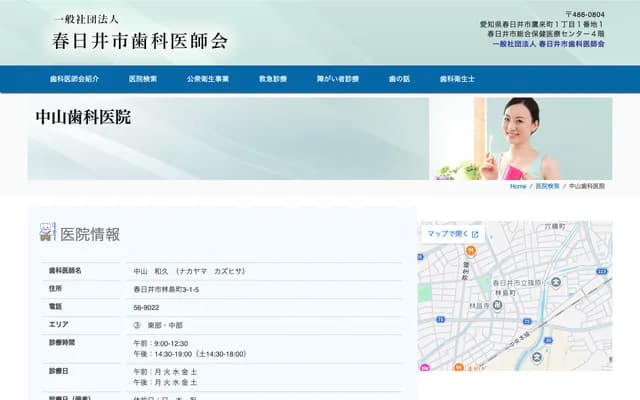Image resolution: width=640 pixels, height=400 pixels.
Task: Click the postal code 〒486-0804
Action: click(585, 14)
